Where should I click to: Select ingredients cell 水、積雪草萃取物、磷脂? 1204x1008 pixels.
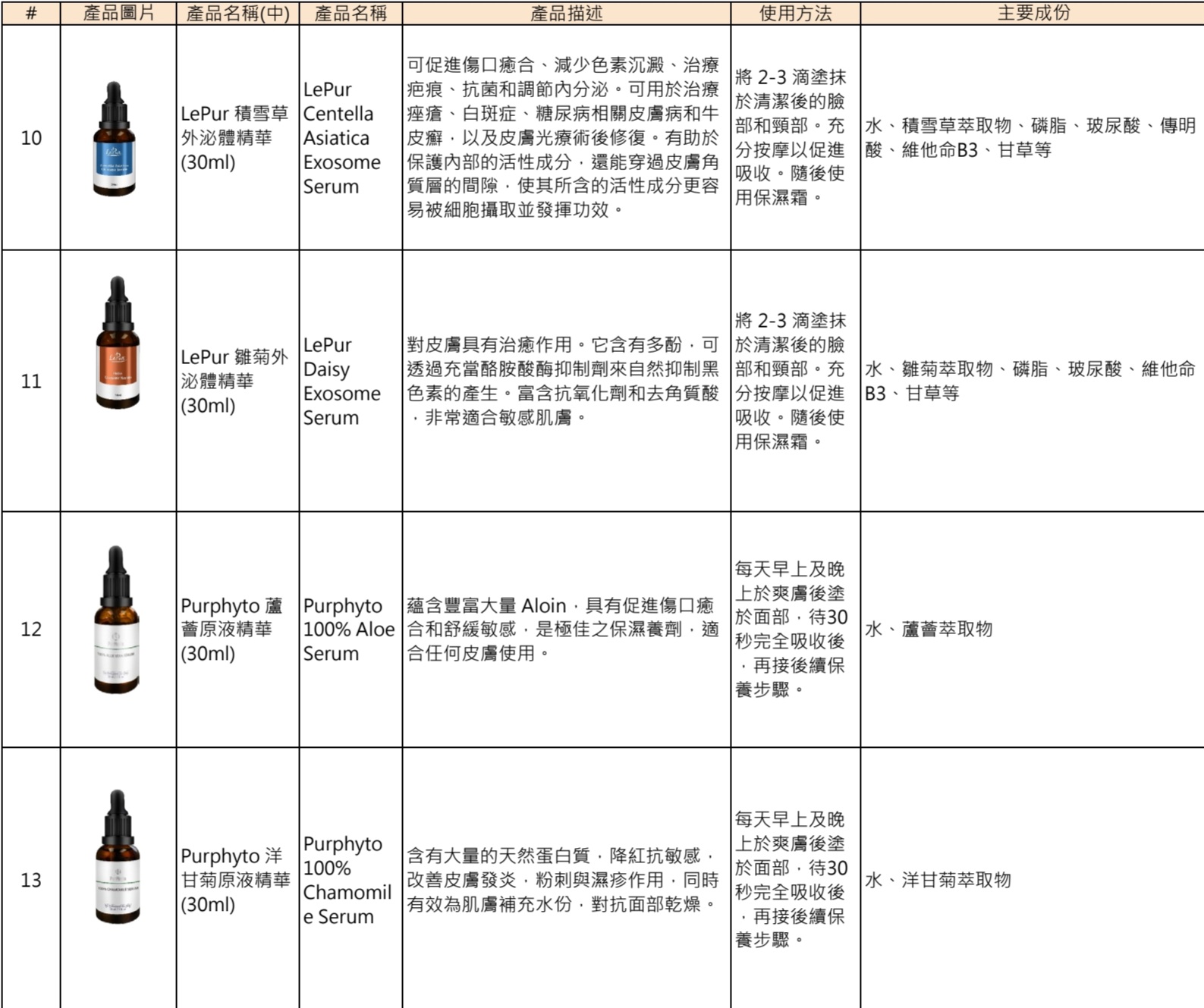coord(1033,137)
